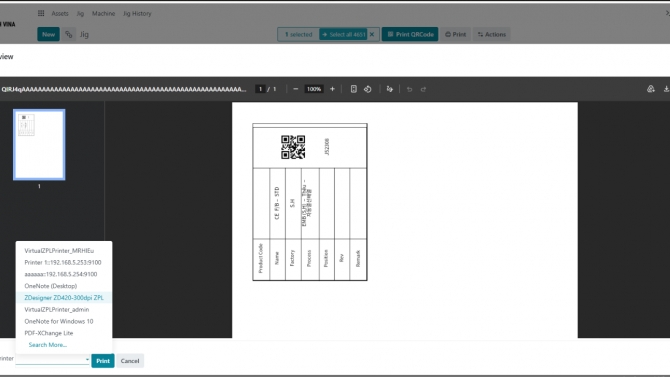Click the QR code on the label preview

click(x=293, y=147)
